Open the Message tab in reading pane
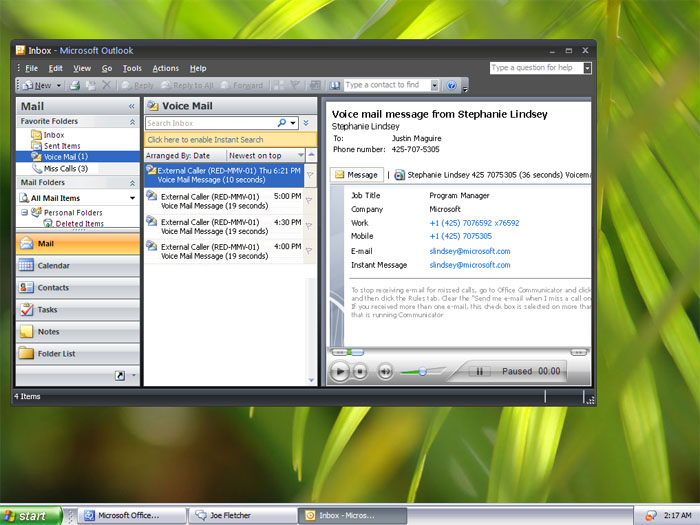700x525 pixels. pos(356,175)
